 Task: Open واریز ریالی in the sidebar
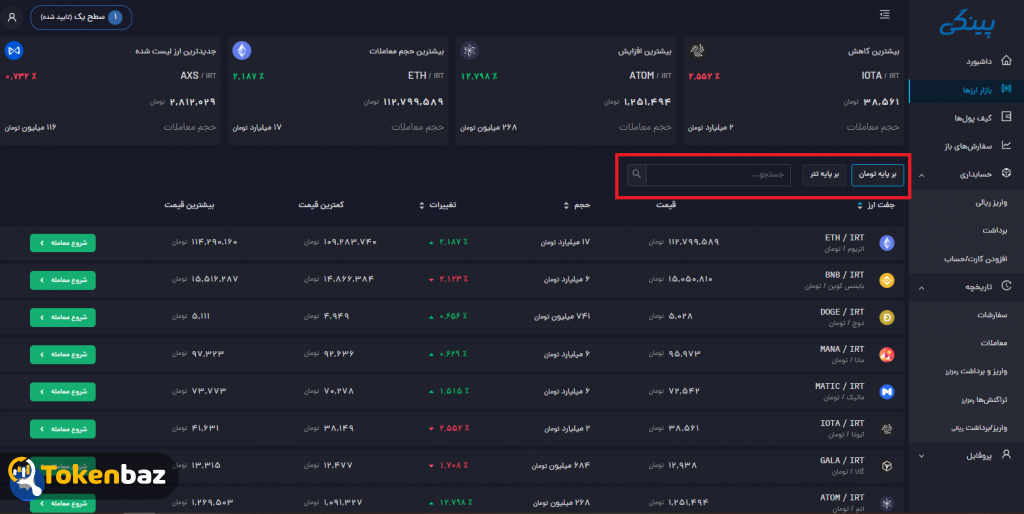[991, 202]
